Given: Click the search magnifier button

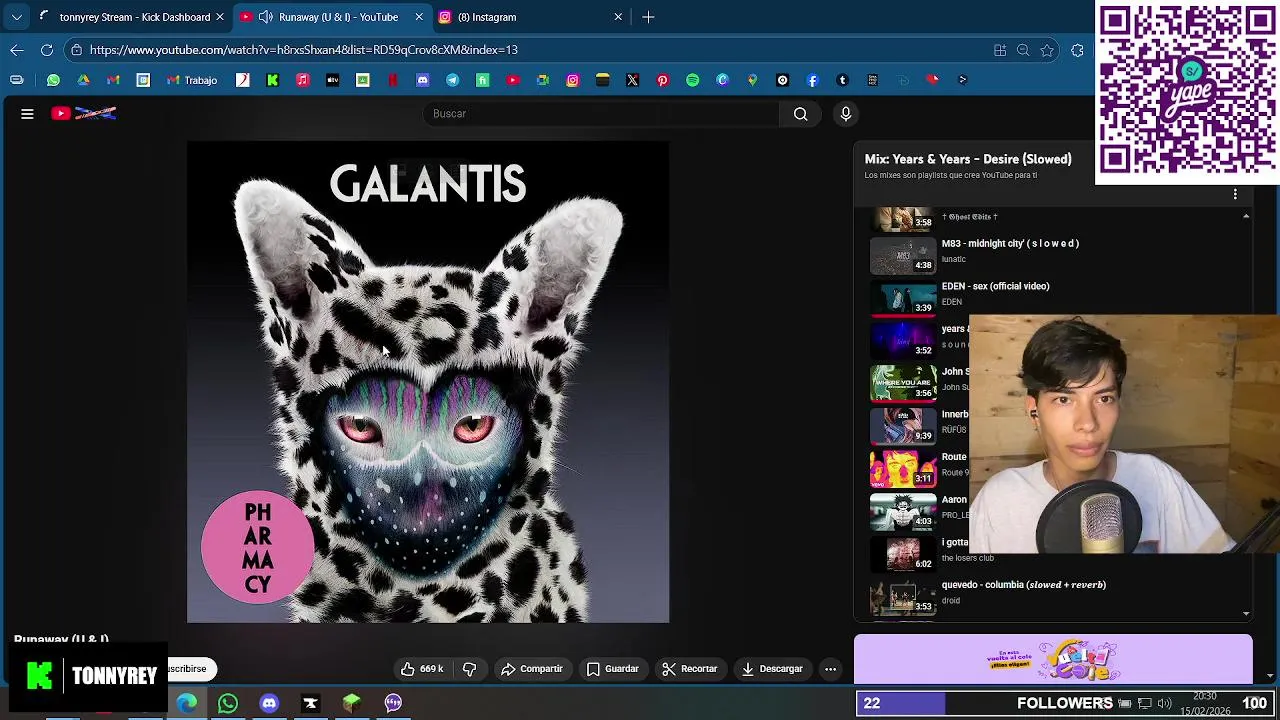Looking at the screenshot, I should point(800,114).
